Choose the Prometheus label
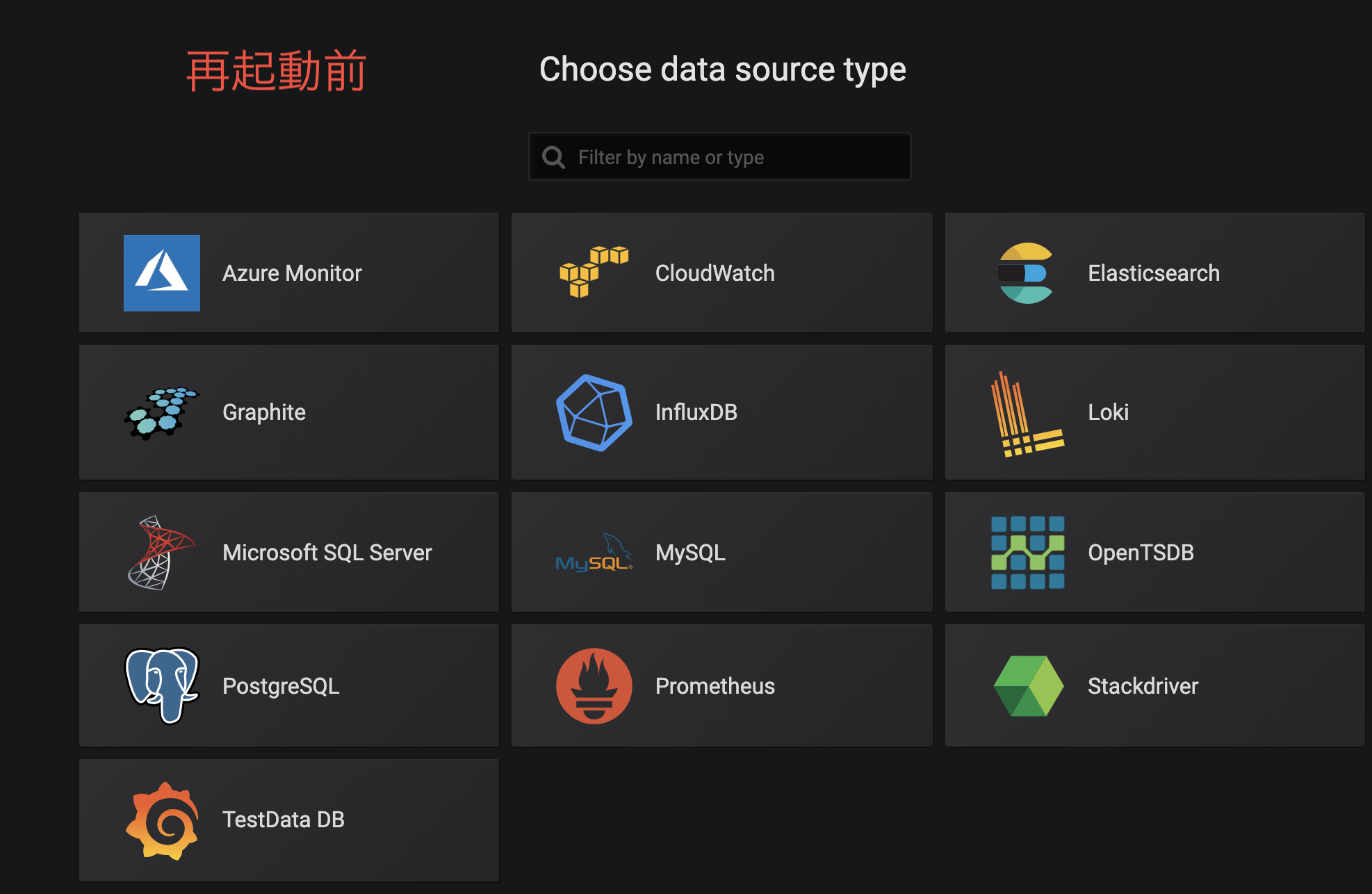This screenshot has height=894, width=1372. (x=714, y=686)
